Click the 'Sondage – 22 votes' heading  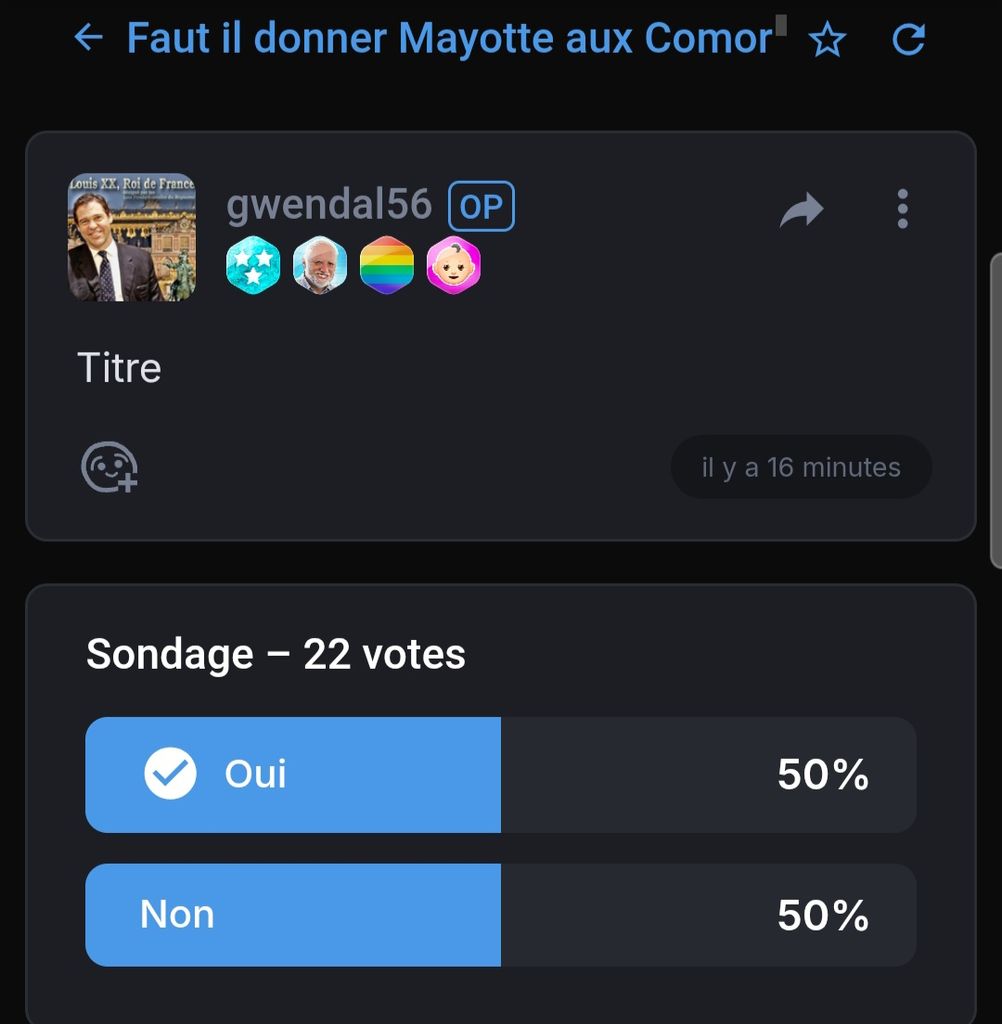[x=276, y=654]
